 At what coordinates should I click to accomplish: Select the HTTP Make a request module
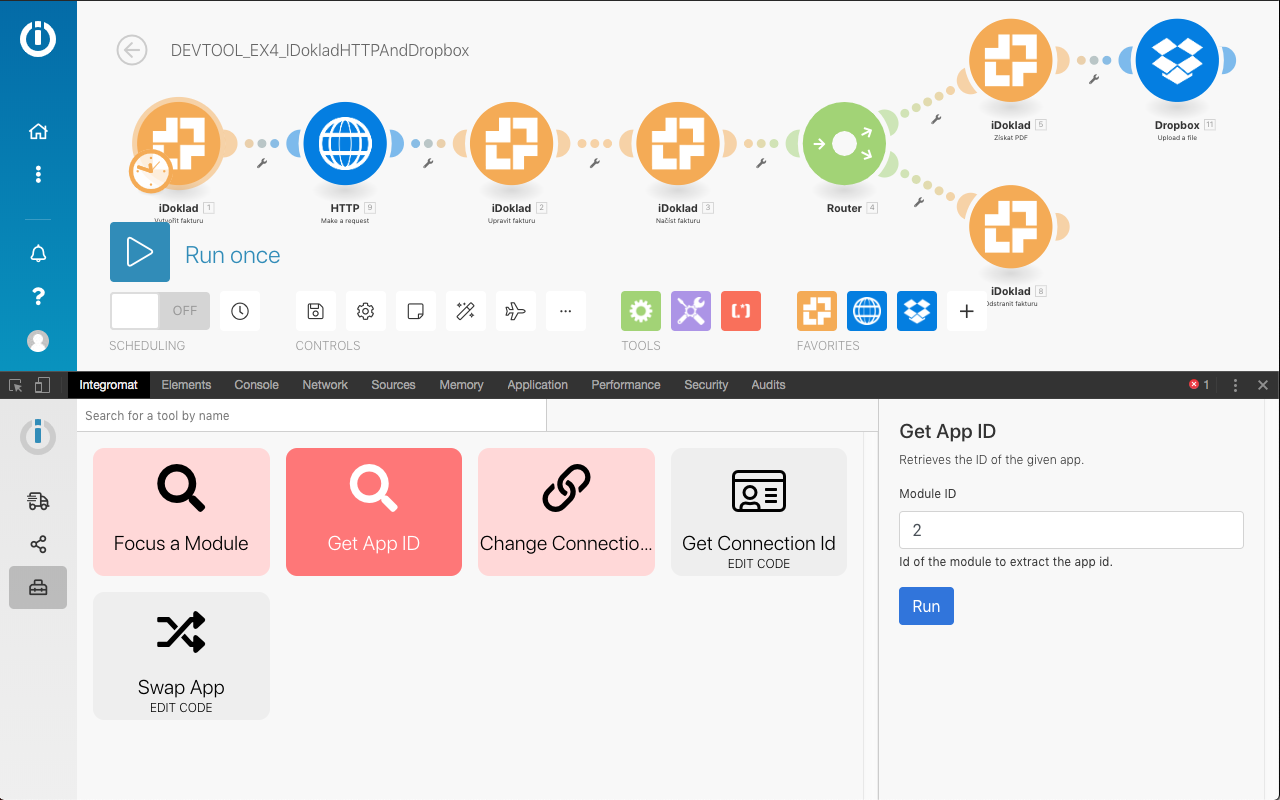tap(345, 143)
